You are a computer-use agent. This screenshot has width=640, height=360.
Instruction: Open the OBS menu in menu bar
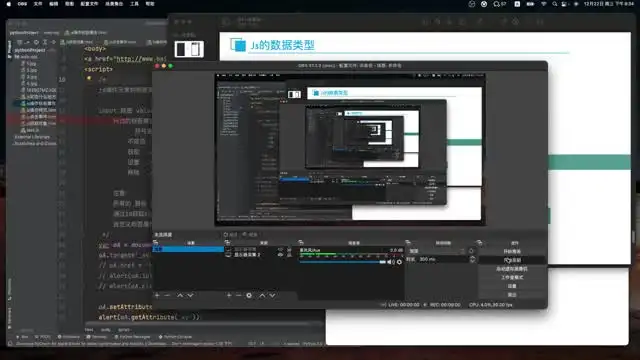(22, 4)
